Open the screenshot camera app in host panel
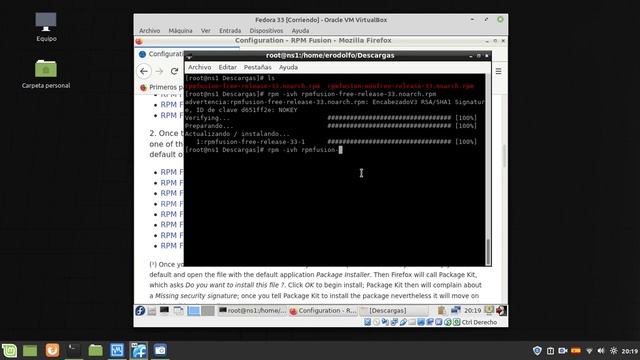The width and height of the screenshot is (640, 360). (160, 350)
